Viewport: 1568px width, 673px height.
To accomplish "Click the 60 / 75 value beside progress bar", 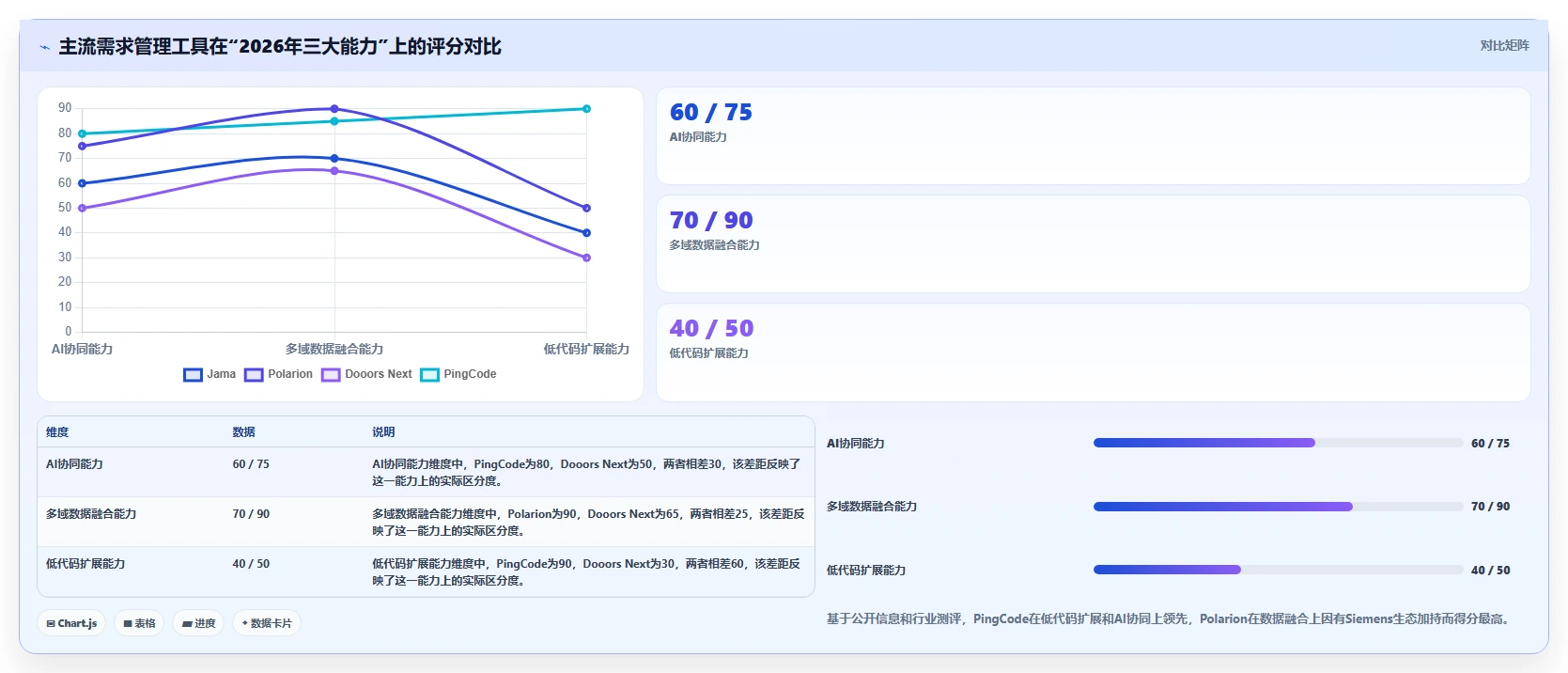I will [x=1490, y=444].
